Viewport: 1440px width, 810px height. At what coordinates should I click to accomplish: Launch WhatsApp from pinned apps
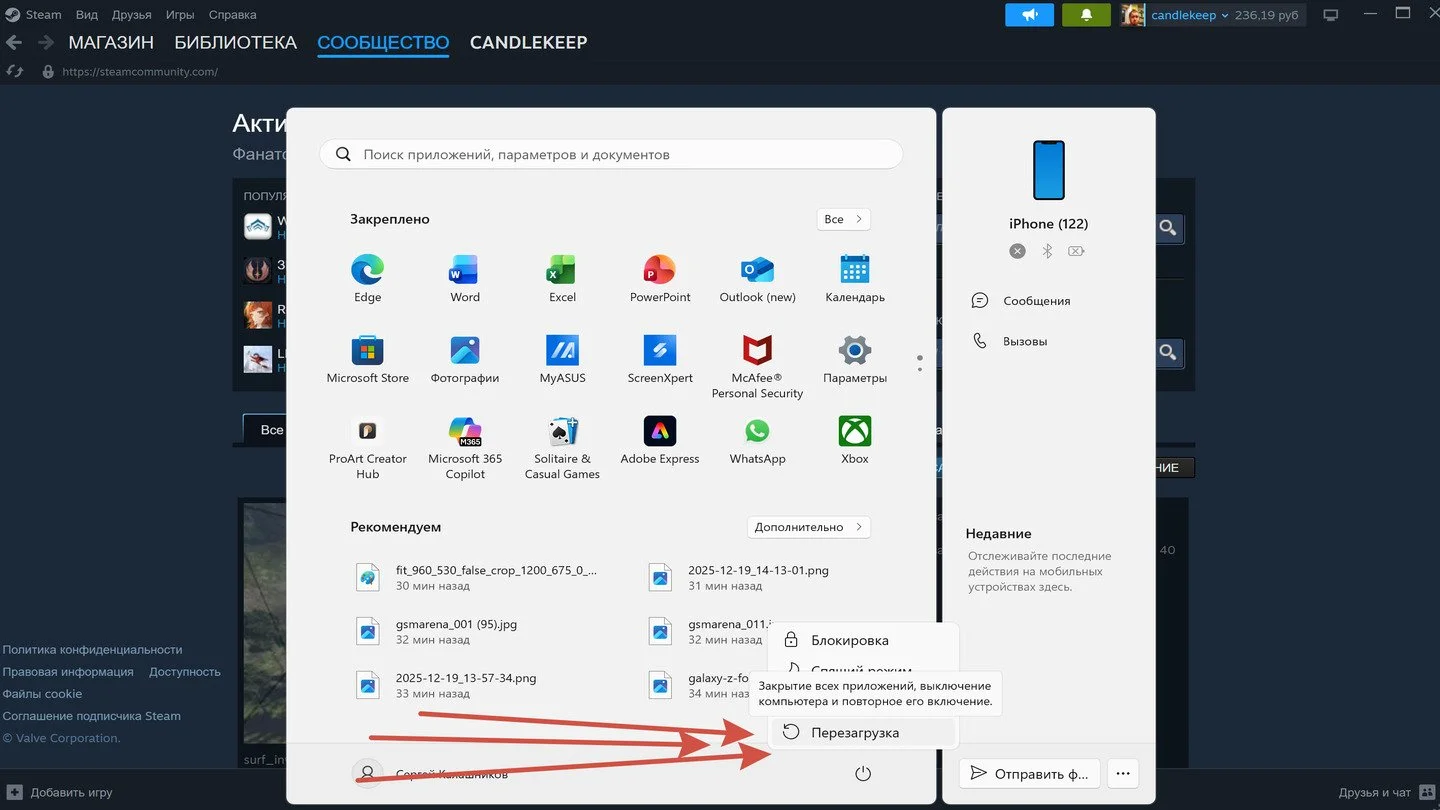click(757, 440)
